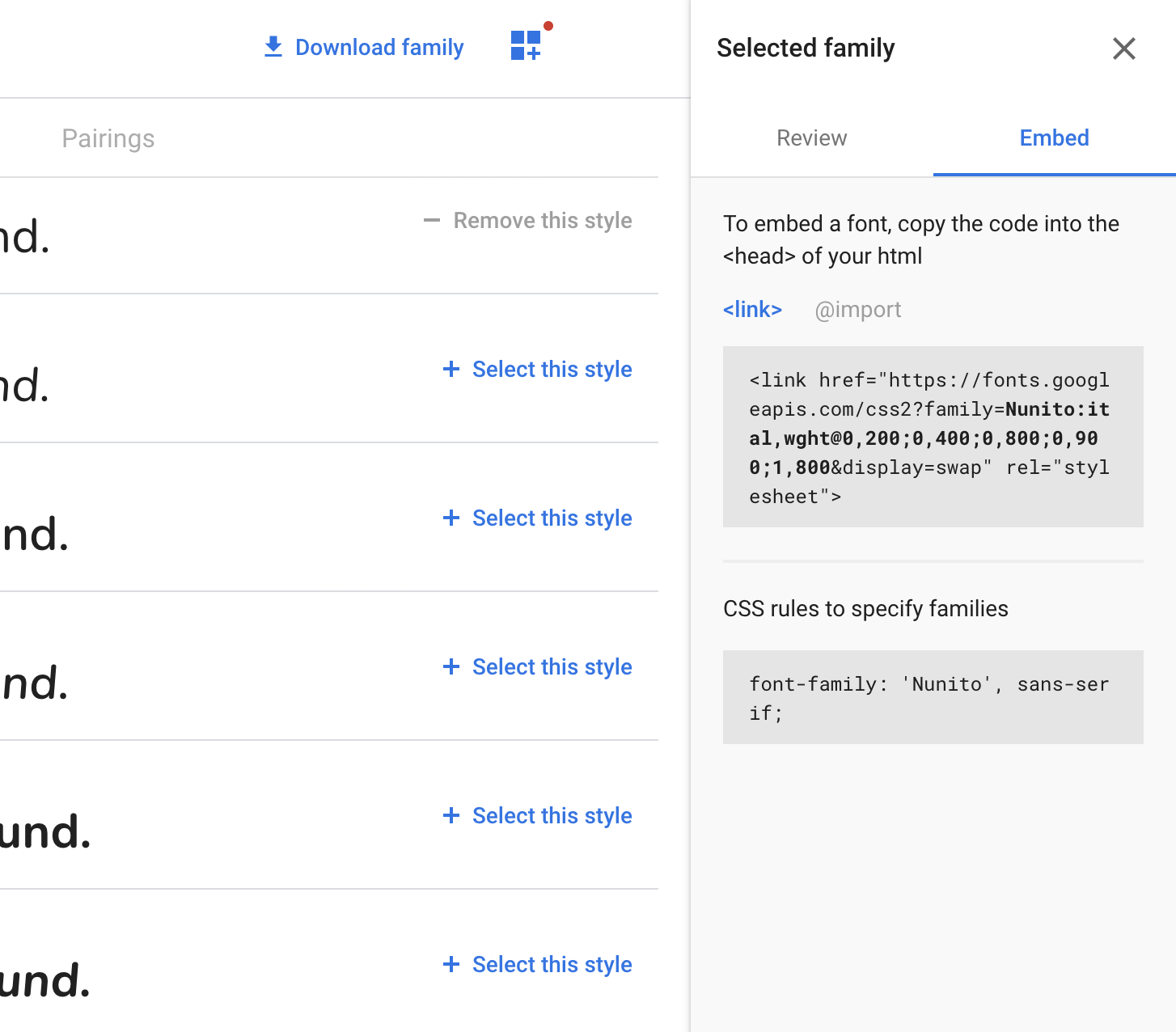
Task: Choose the <link> embed option
Action: click(x=752, y=309)
